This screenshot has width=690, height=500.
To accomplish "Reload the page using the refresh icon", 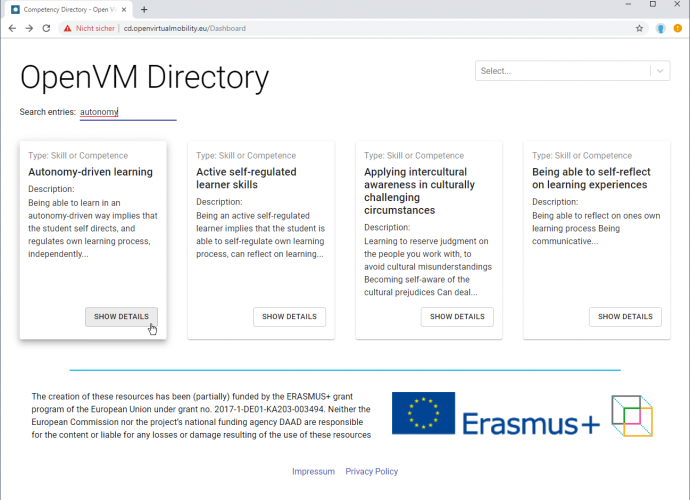I will [x=46, y=28].
